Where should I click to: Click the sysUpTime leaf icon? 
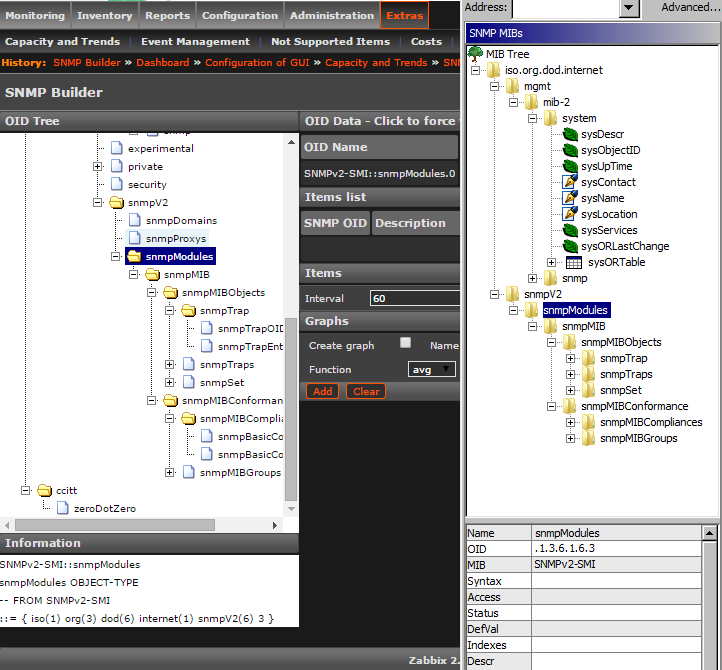pos(570,166)
